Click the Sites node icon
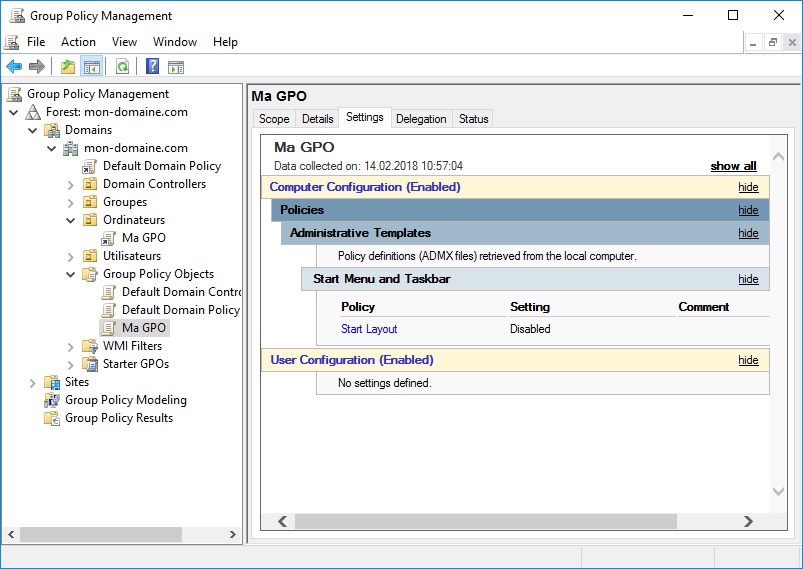This screenshot has height=569, width=803. click(52, 382)
